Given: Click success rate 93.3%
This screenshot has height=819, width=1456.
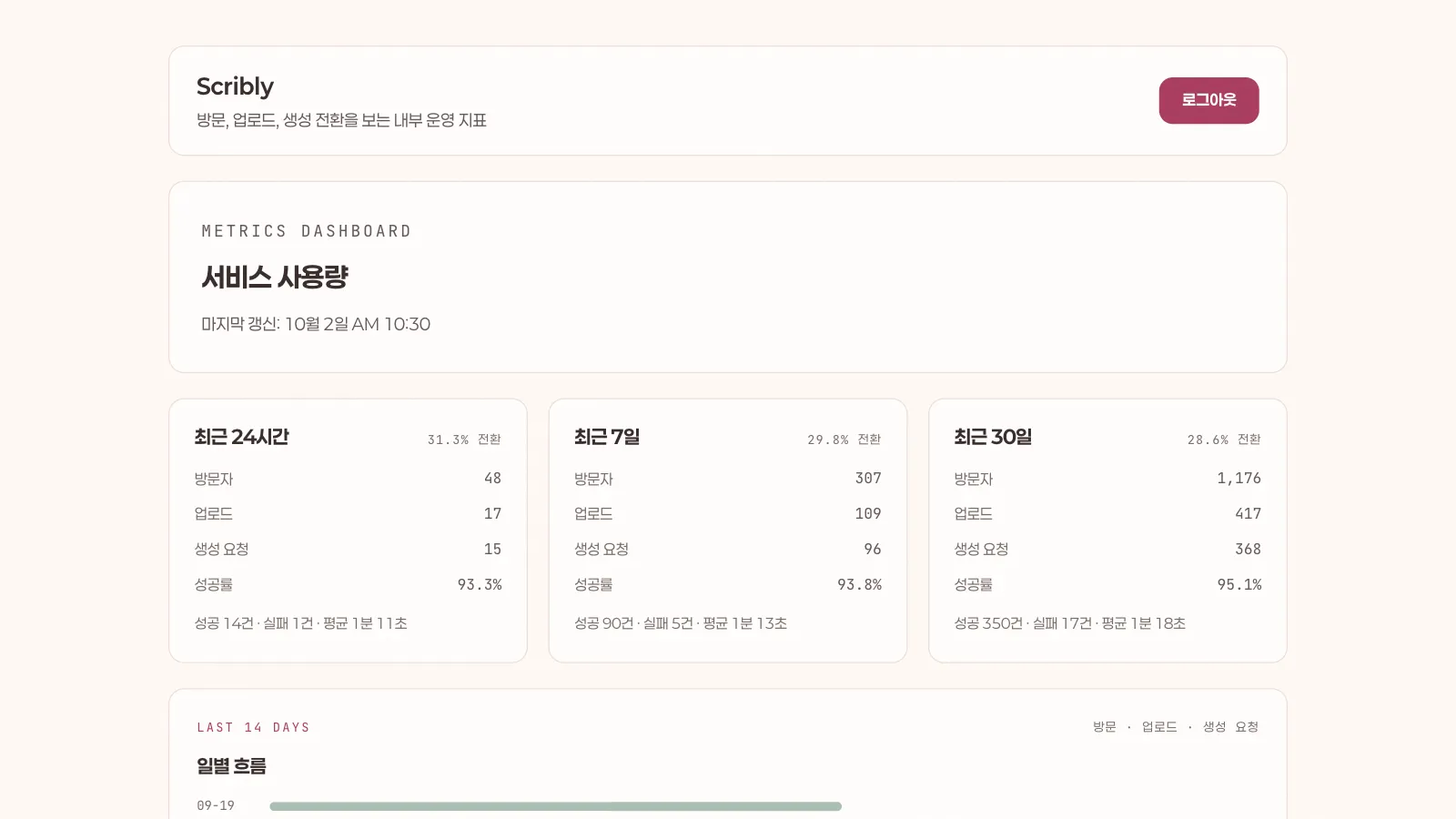Looking at the screenshot, I should pyautogui.click(x=480, y=584).
